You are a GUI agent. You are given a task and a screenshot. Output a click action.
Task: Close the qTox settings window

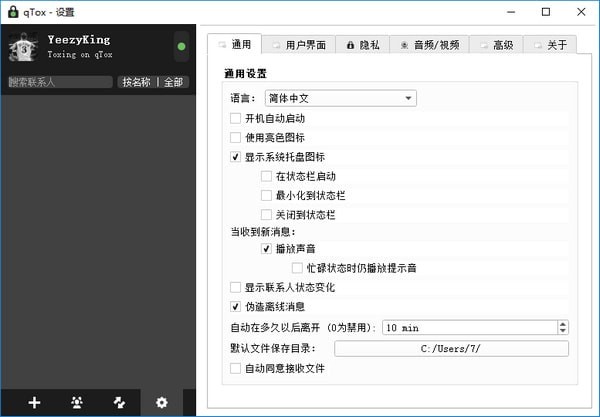click(581, 12)
